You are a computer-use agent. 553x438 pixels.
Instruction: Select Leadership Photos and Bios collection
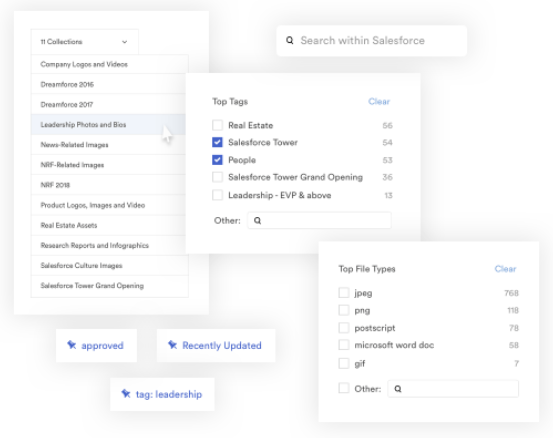click(108, 124)
